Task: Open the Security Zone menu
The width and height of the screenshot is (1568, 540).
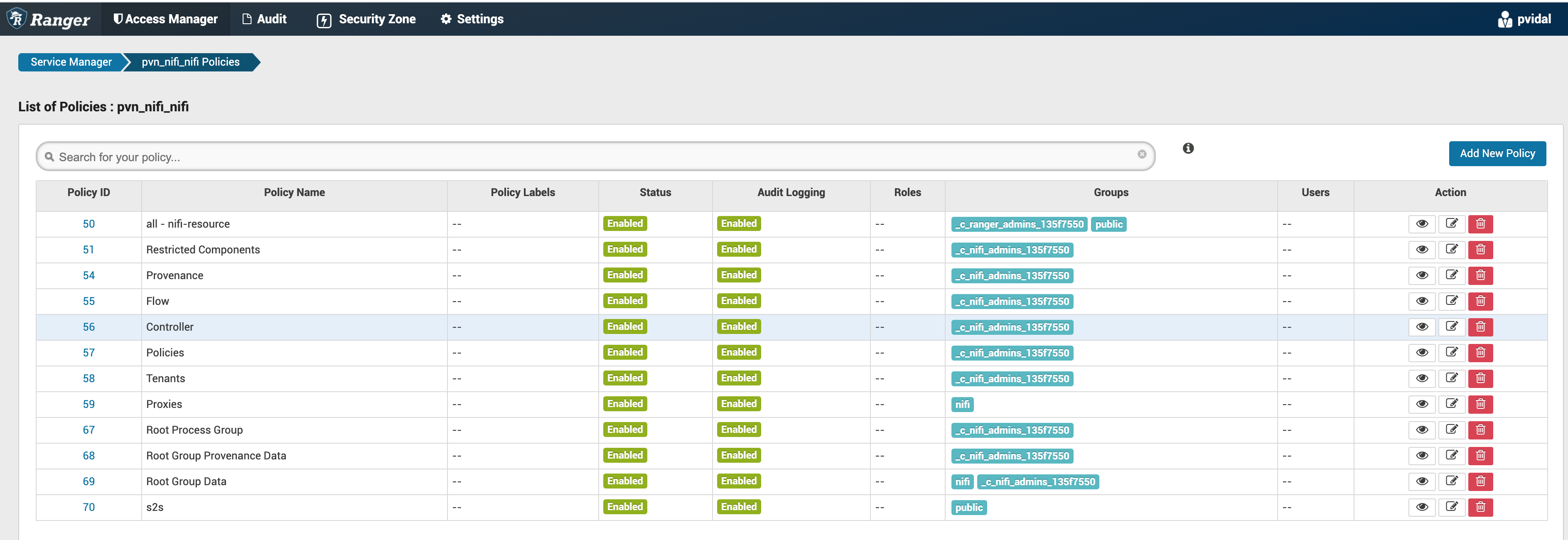Action: 366,19
